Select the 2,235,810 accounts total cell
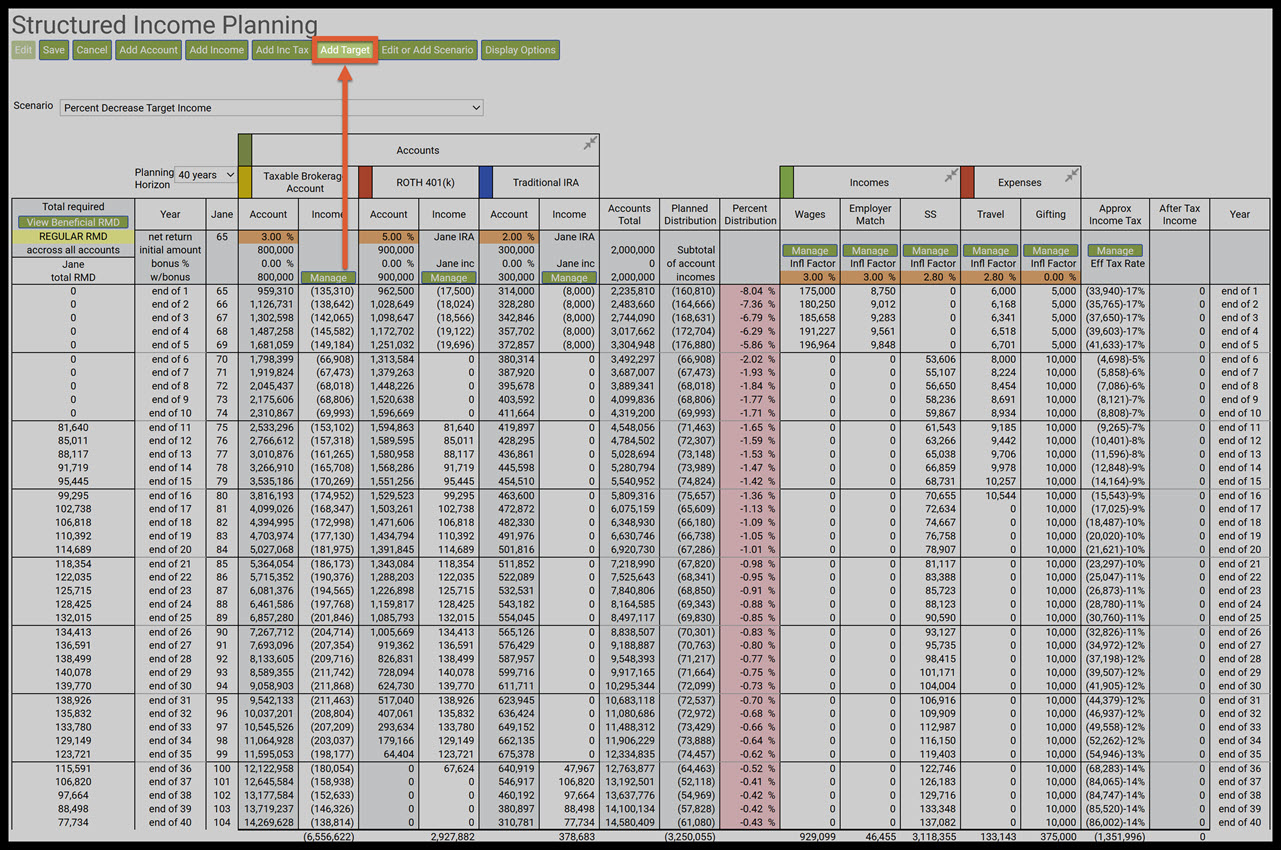The height and width of the screenshot is (850, 1281). click(x=629, y=291)
